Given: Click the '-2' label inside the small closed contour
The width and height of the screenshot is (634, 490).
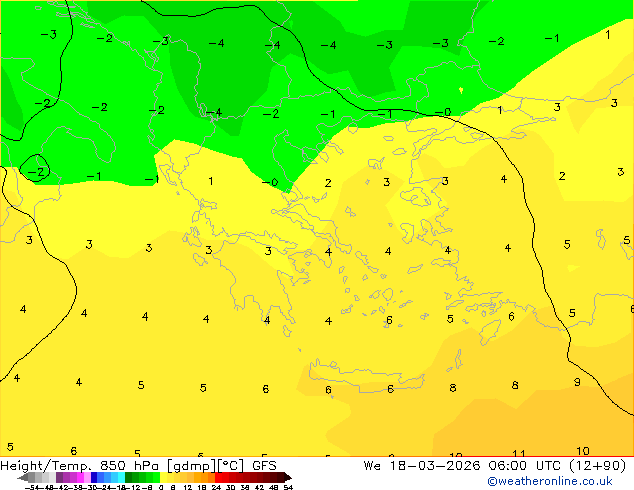Looking at the screenshot, I should coord(36,172).
